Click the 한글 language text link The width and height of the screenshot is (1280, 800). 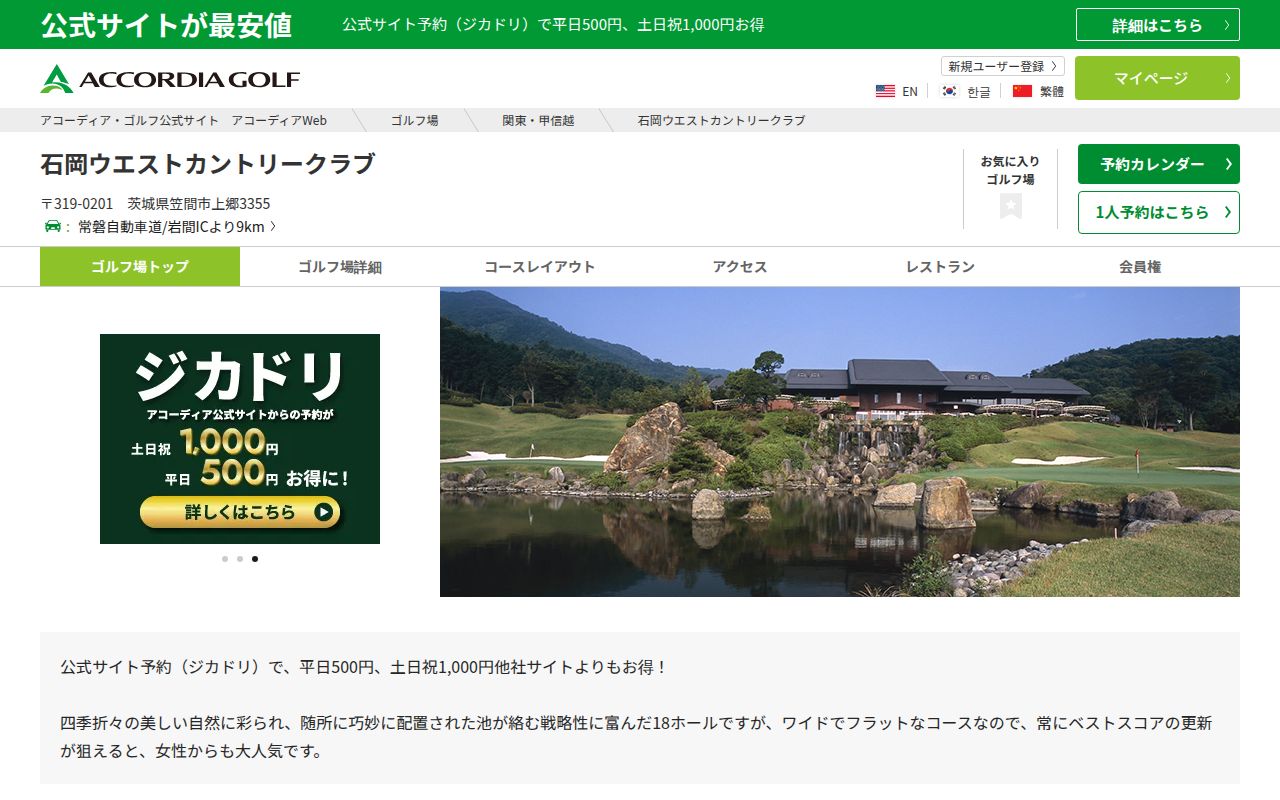979,91
